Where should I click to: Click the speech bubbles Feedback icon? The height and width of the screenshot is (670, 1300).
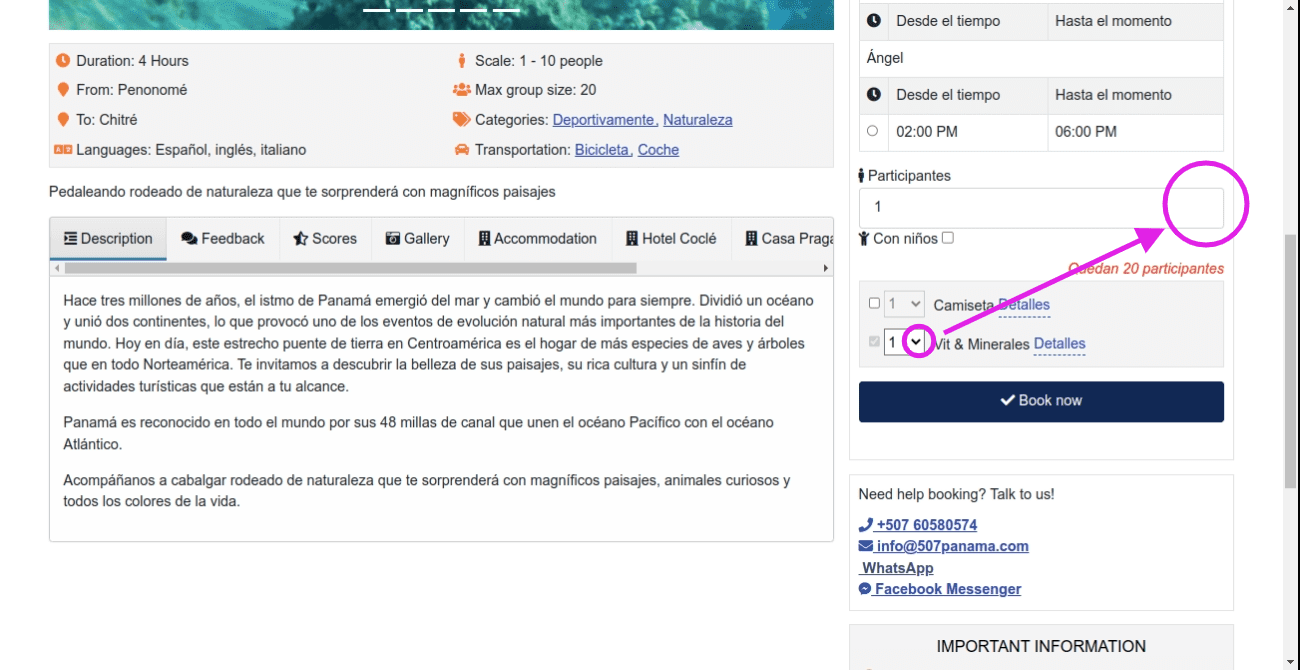[x=189, y=239]
